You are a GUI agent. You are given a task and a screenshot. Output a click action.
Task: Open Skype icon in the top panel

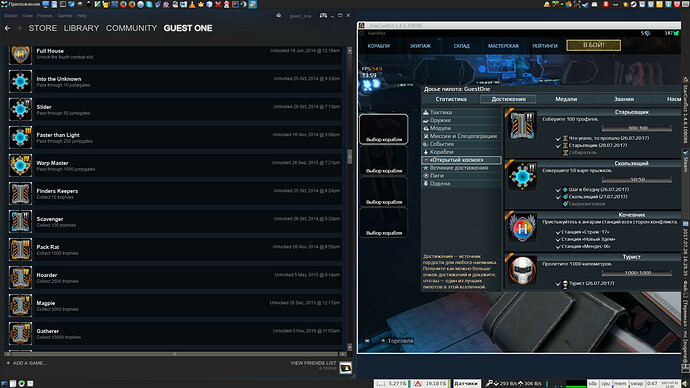click(x=149, y=4)
